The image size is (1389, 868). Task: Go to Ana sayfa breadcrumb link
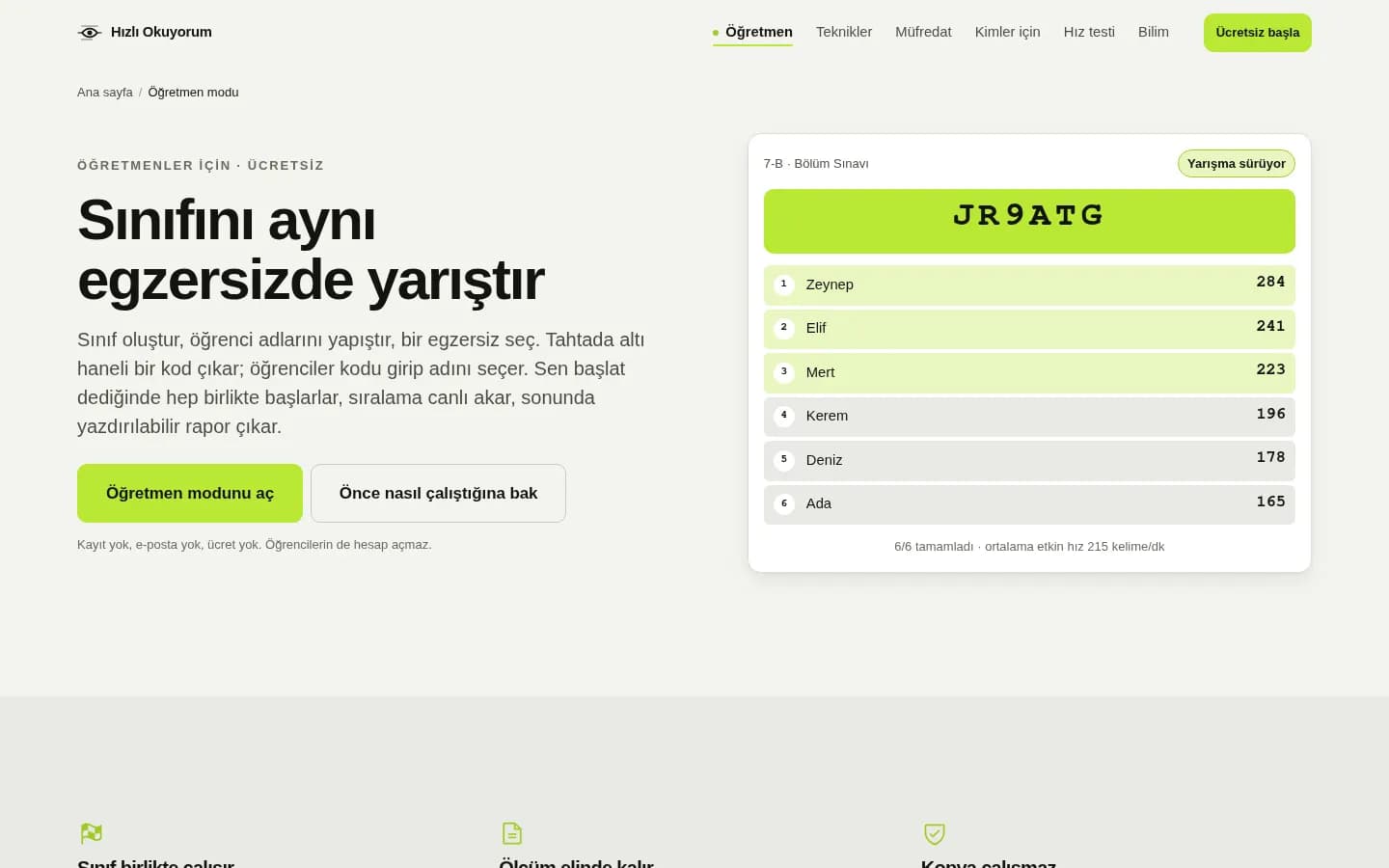tap(105, 93)
